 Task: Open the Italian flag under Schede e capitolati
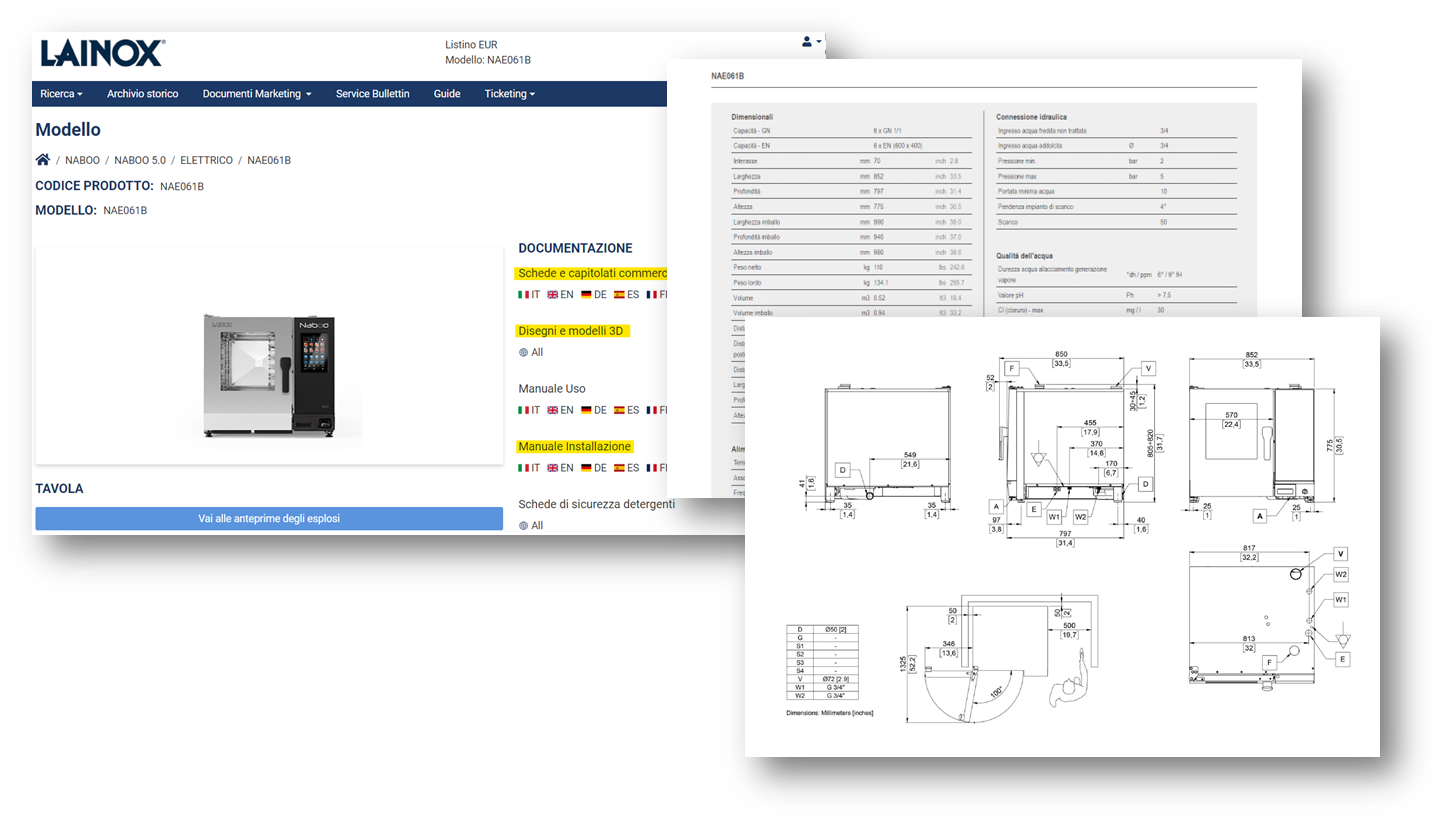click(529, 295)
